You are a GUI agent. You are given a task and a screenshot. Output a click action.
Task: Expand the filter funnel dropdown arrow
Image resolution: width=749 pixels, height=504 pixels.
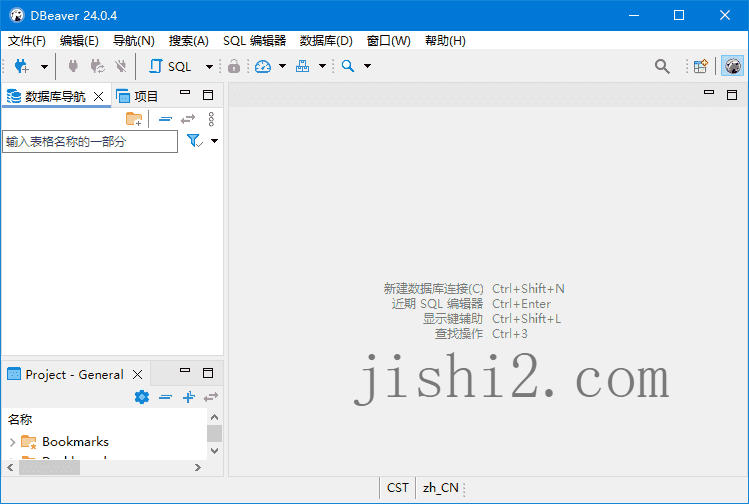click(x=214, y=141)
